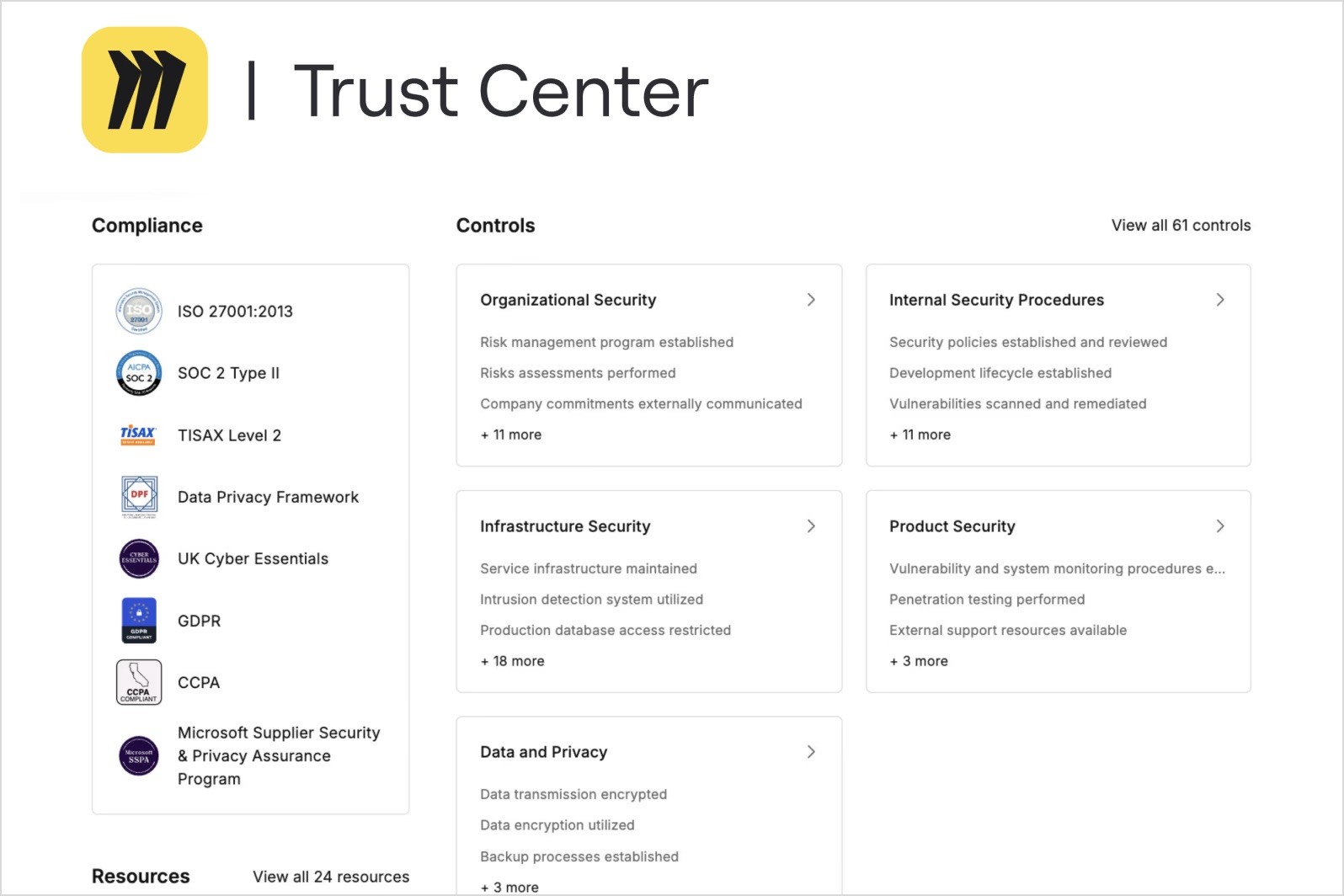The width and height of the screenshot is (1344, 896).
Task: Click the ISO 27001 badge icon
Action: pos(139,312)
